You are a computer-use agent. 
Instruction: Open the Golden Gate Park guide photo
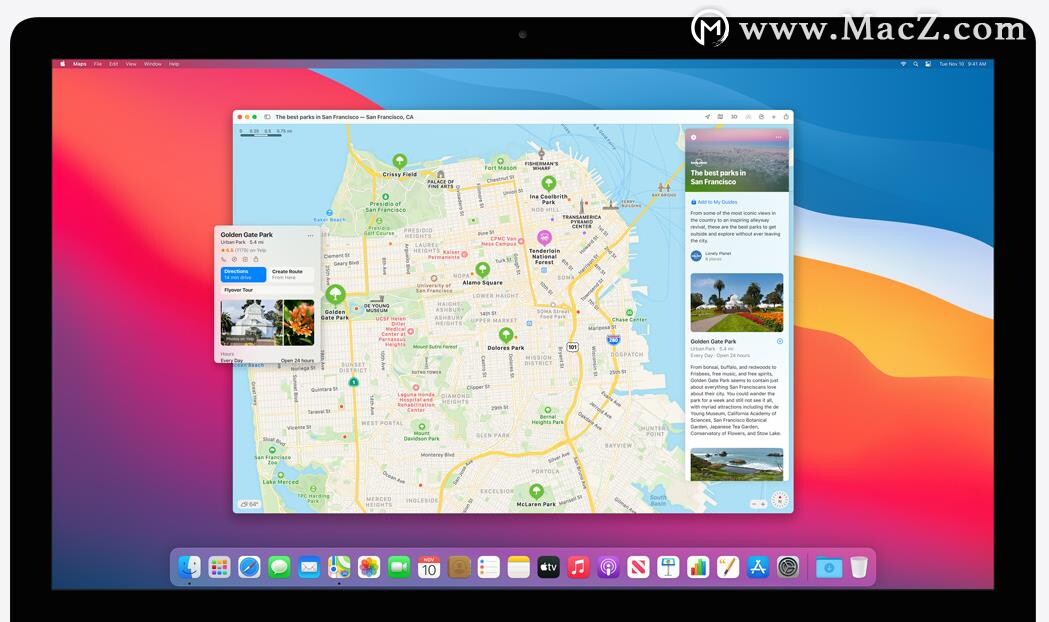[737, 302]
